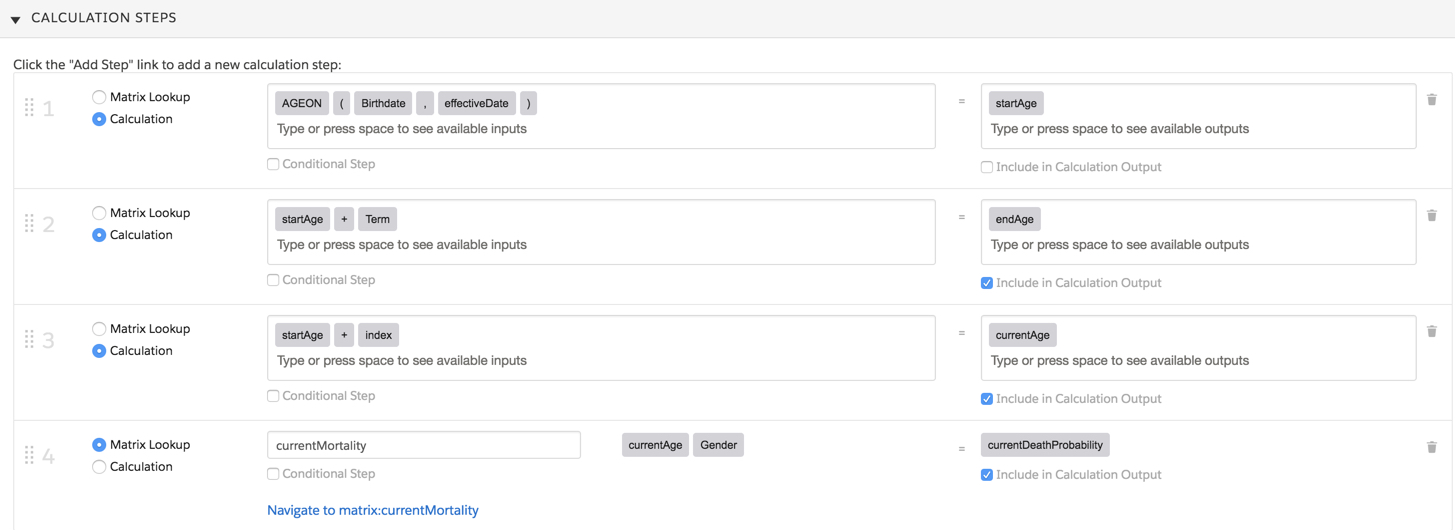Delete calculation step 4 with trash icon
Image resolution: width=1455 pixels, height=530 pixels.
tap(1432, 447)
